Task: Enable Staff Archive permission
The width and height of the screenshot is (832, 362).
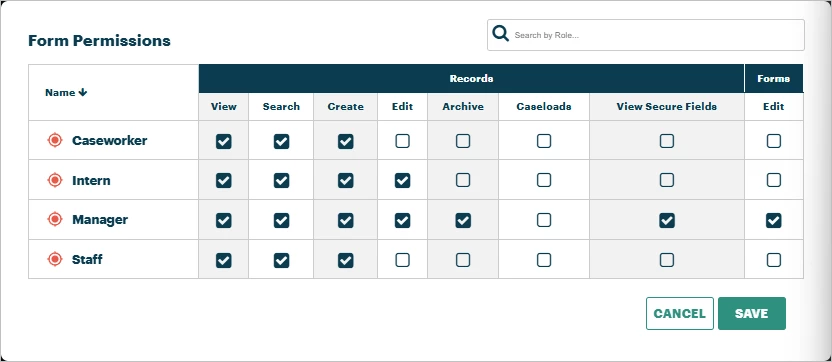Action: pos(463,260)
